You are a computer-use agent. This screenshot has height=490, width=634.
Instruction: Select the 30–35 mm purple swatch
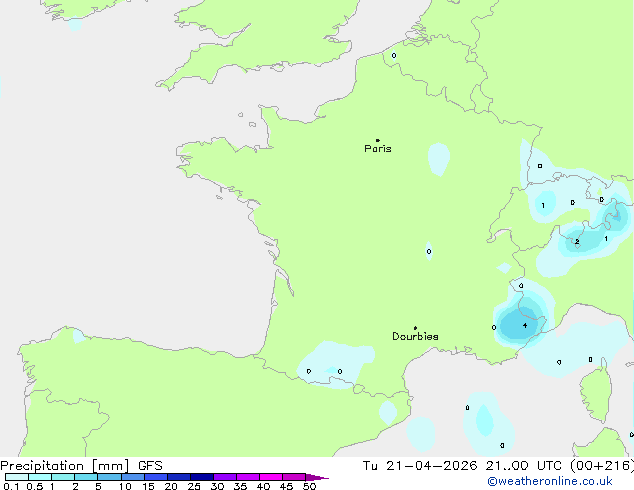(x=225, y=477)
